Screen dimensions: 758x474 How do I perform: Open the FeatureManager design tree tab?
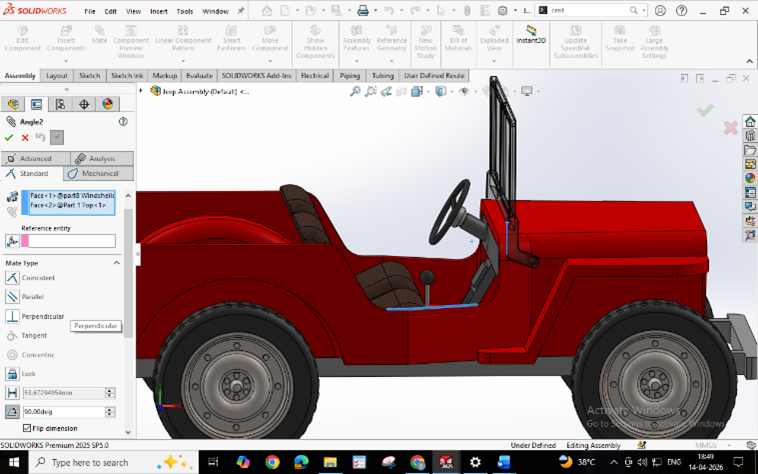pos(13,104)
